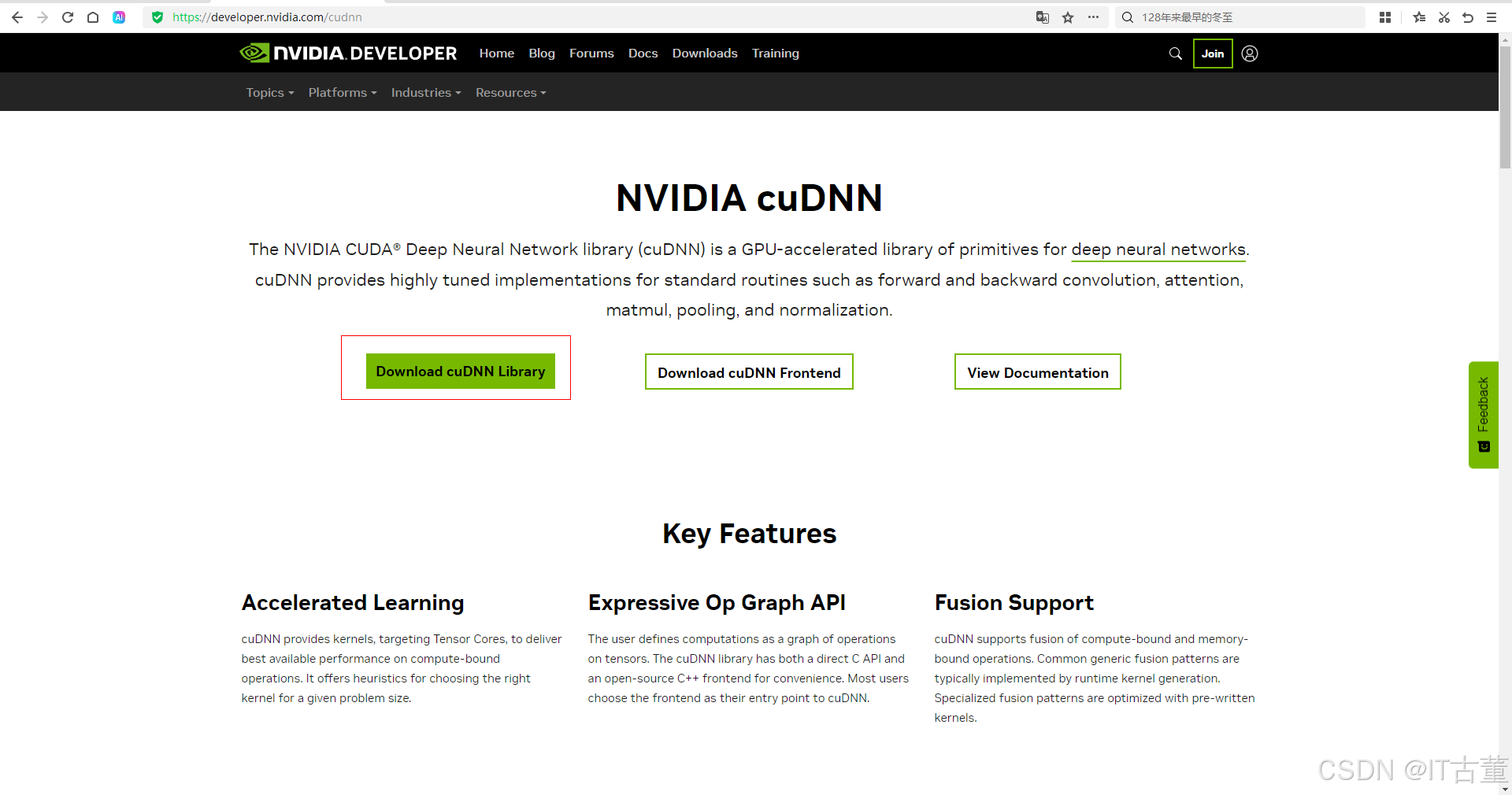Click Download cuDNN Library button
Viewport: 1512px width, 795px height.
coord(461,372)
